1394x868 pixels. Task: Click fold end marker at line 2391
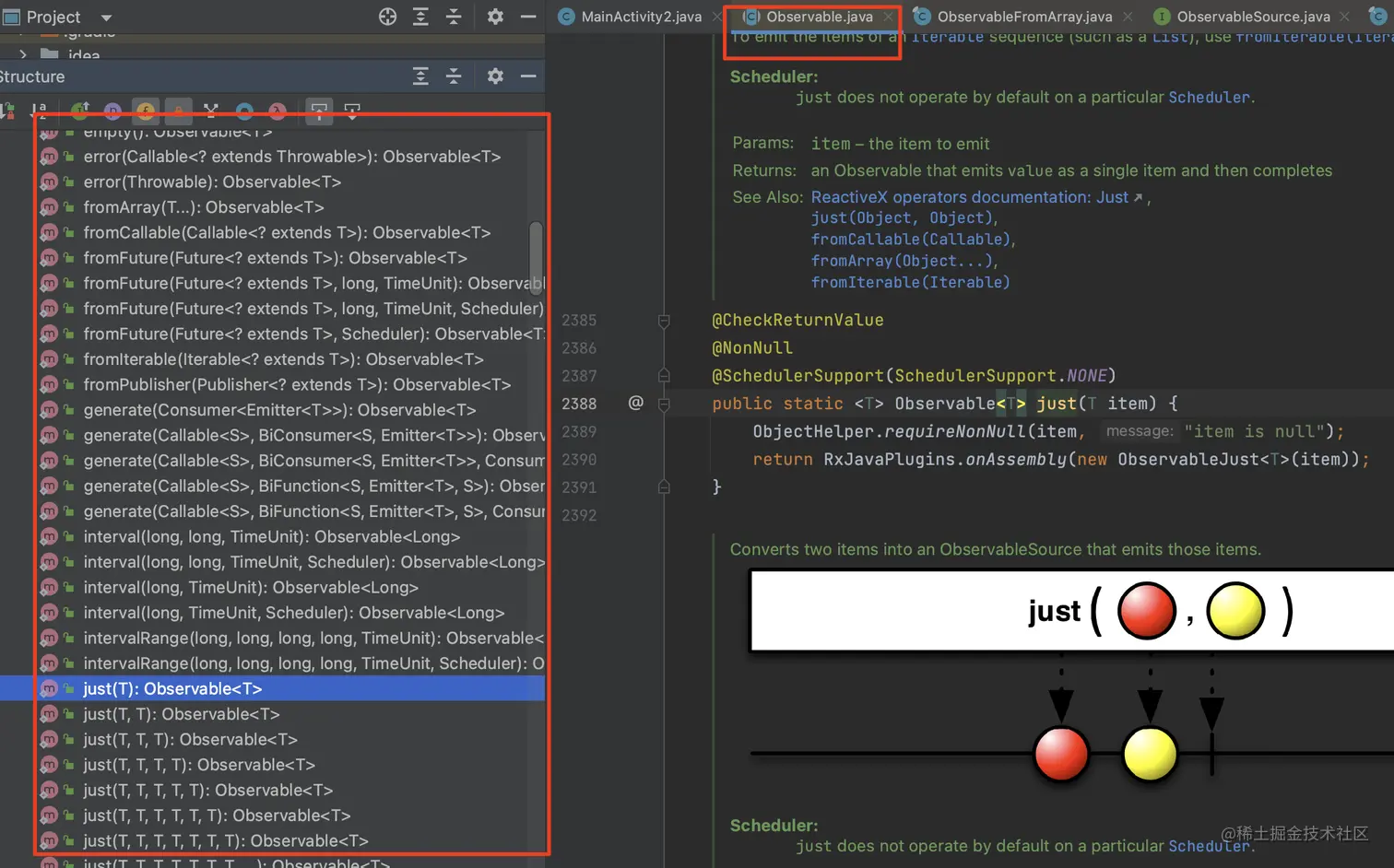click(664, 487)
